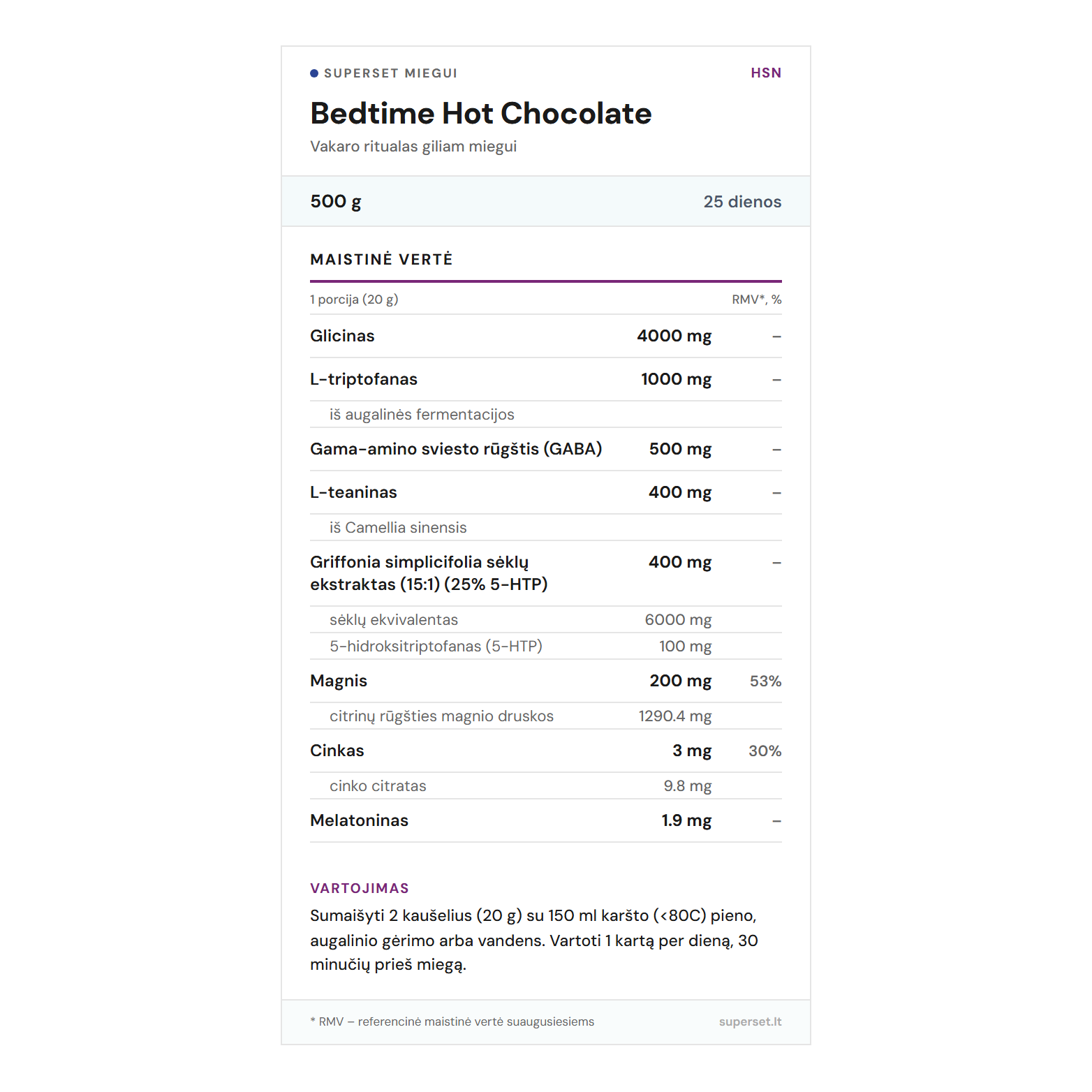The width and height of the screenshot is (1092, 1092).
Task: Select the SUPERSET MIEGUI category label
Action: 390,73
